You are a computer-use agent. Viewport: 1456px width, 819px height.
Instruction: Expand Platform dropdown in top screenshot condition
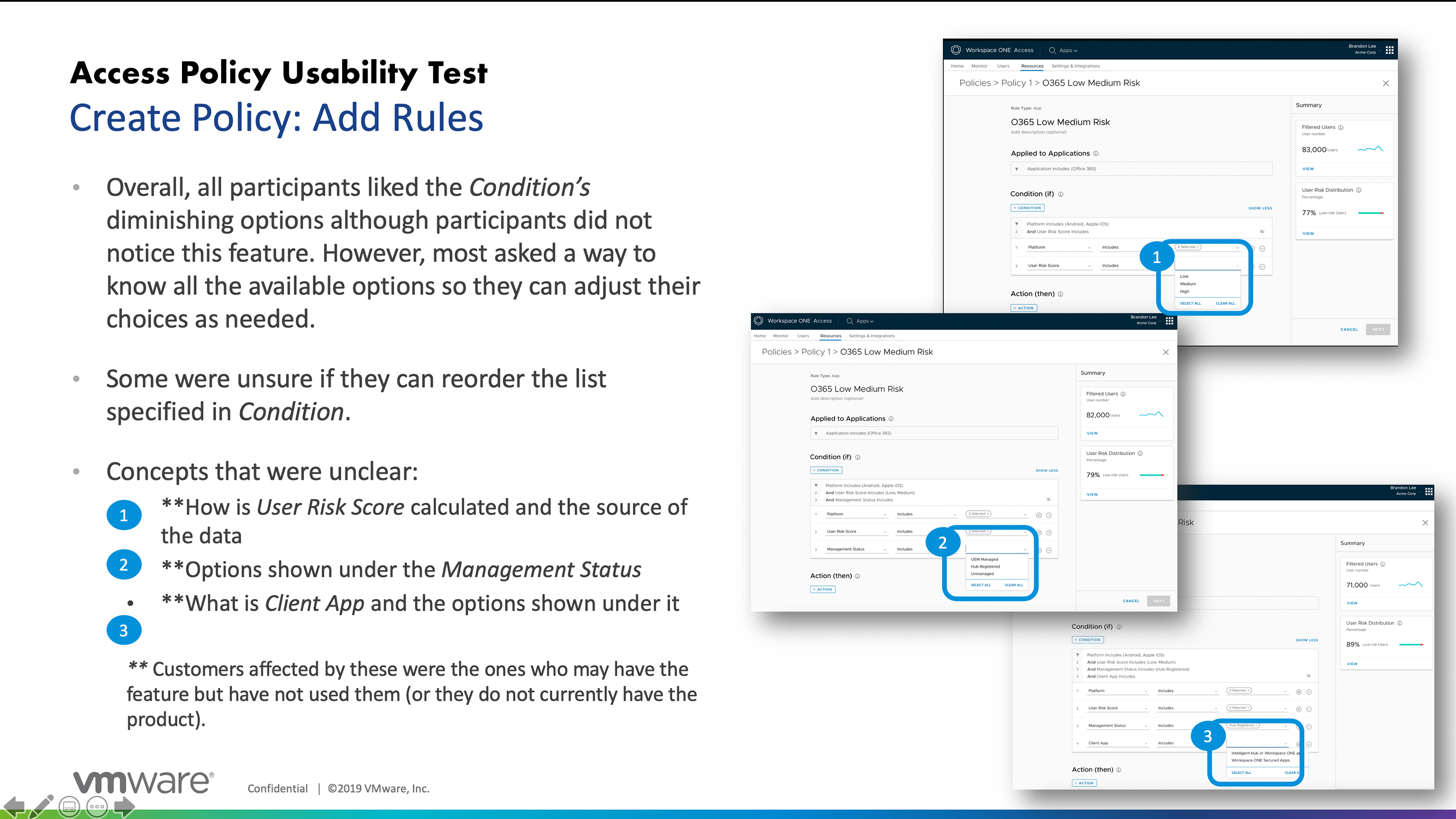[1060, 248]
